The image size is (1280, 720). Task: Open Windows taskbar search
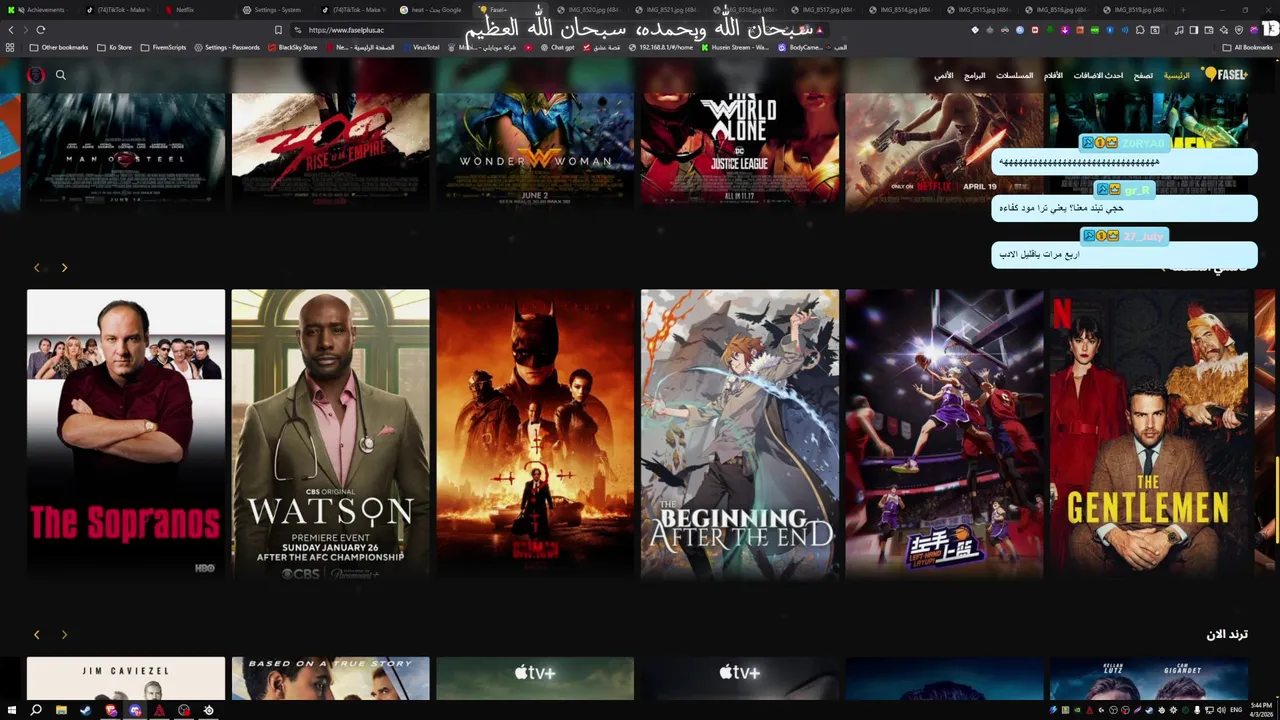point(36,710)
